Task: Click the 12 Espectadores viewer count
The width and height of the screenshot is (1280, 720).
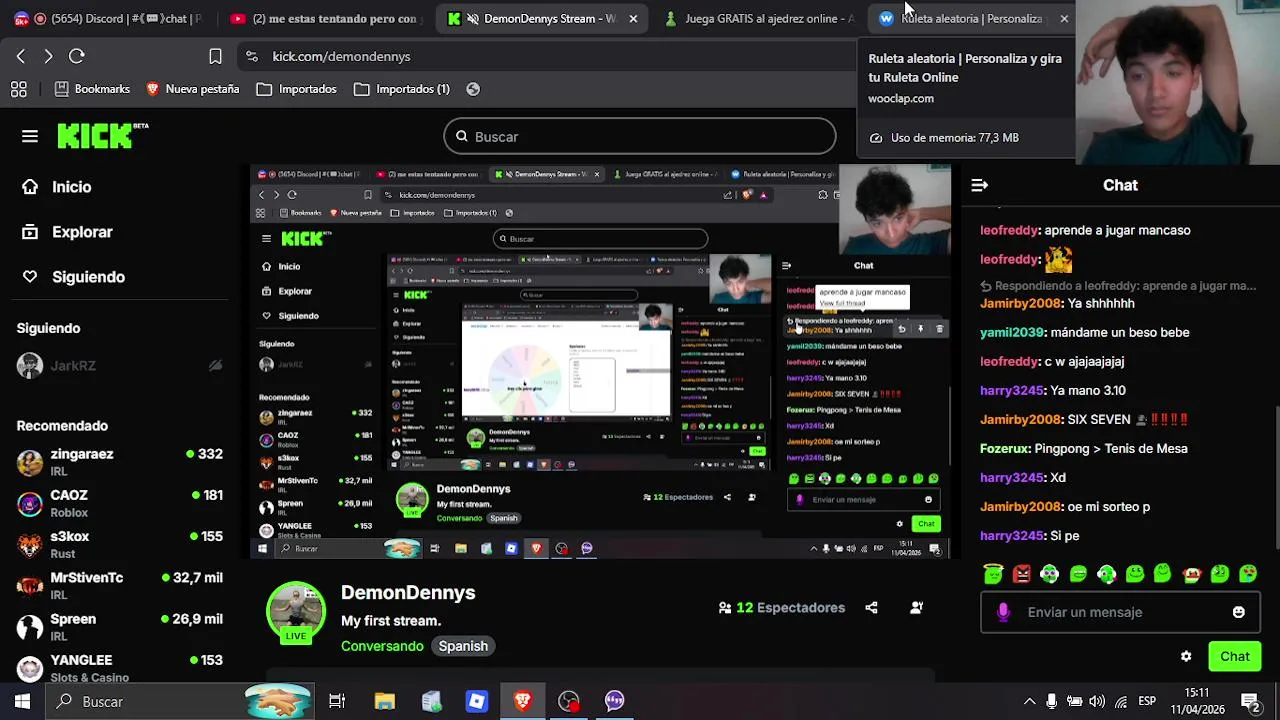Action: click(x=782, y=607)
